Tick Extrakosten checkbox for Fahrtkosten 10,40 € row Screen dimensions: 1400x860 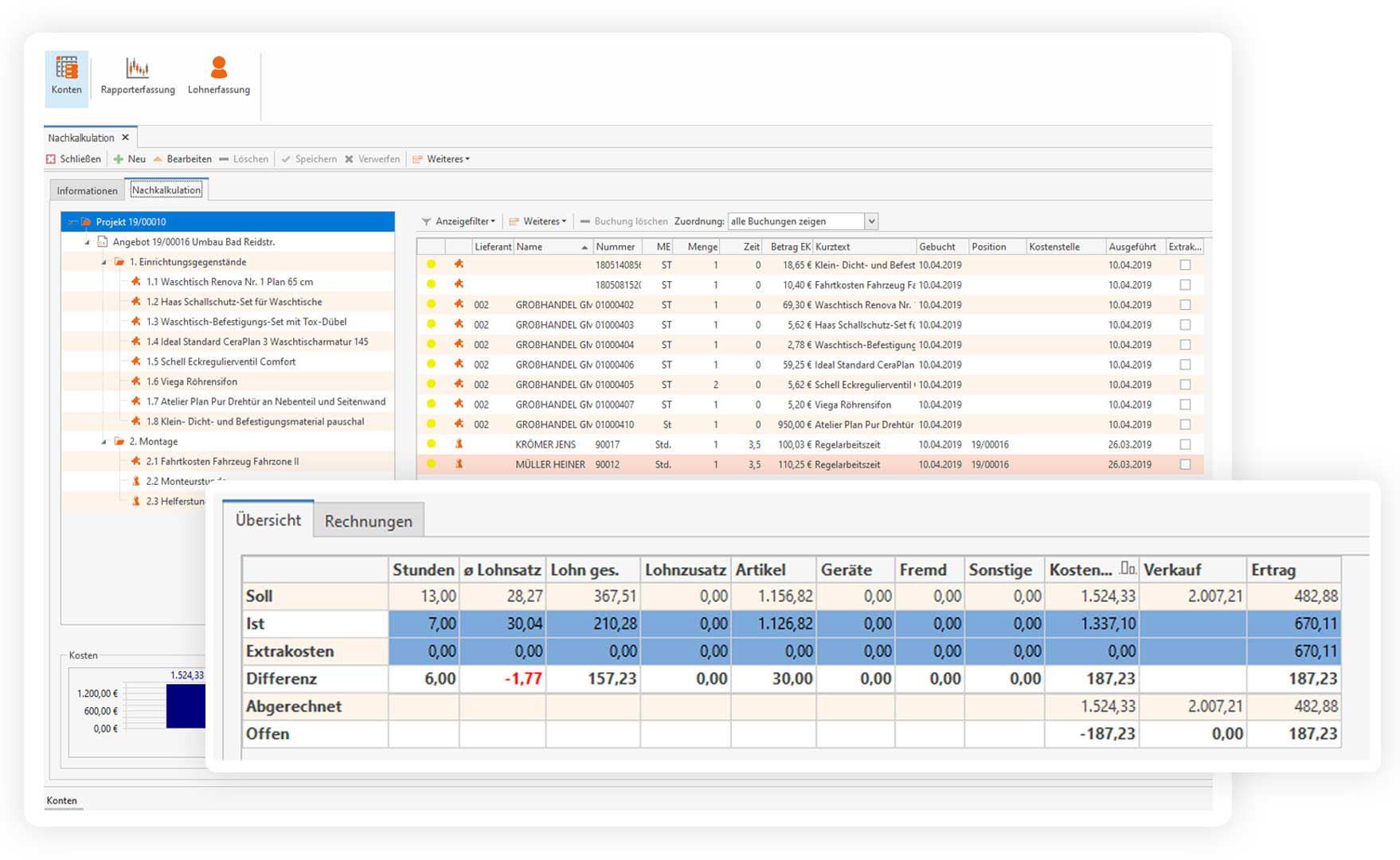(x=1185, y=284)
